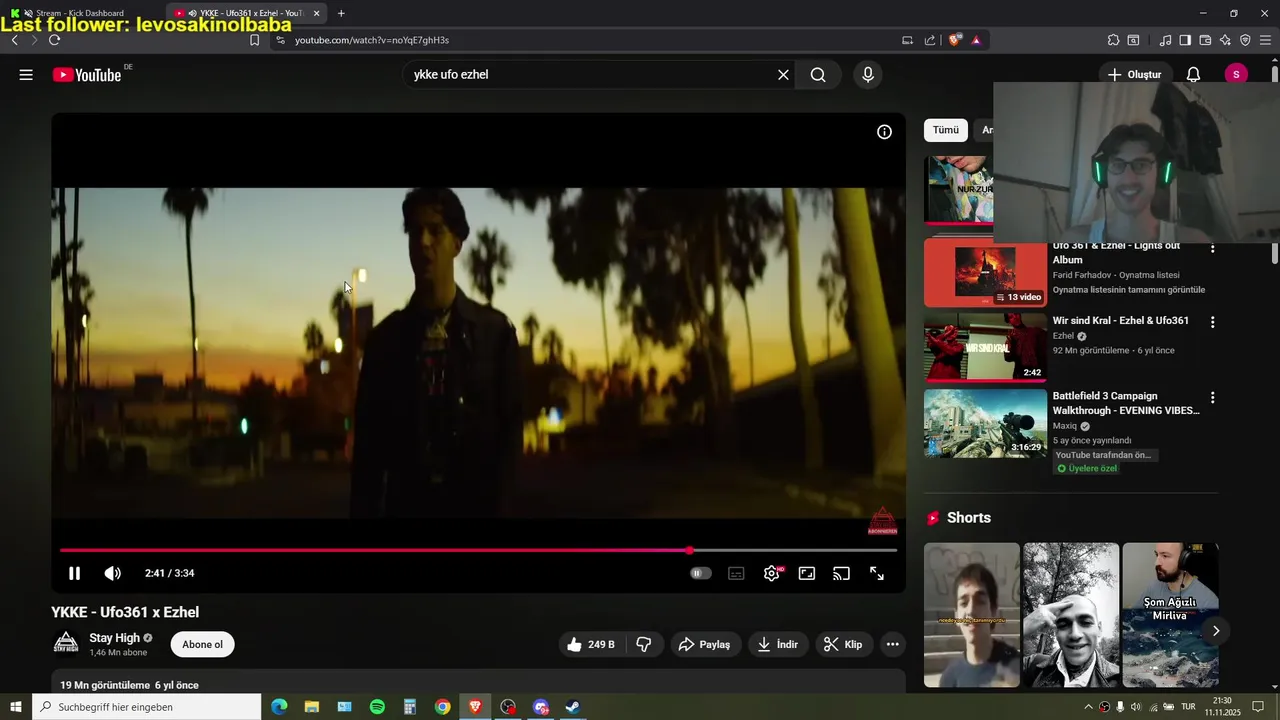The width and height of the screenshot is (1280, 720).
Task: Reload the page
Action: pyautogui.click(x=54, y=40)
